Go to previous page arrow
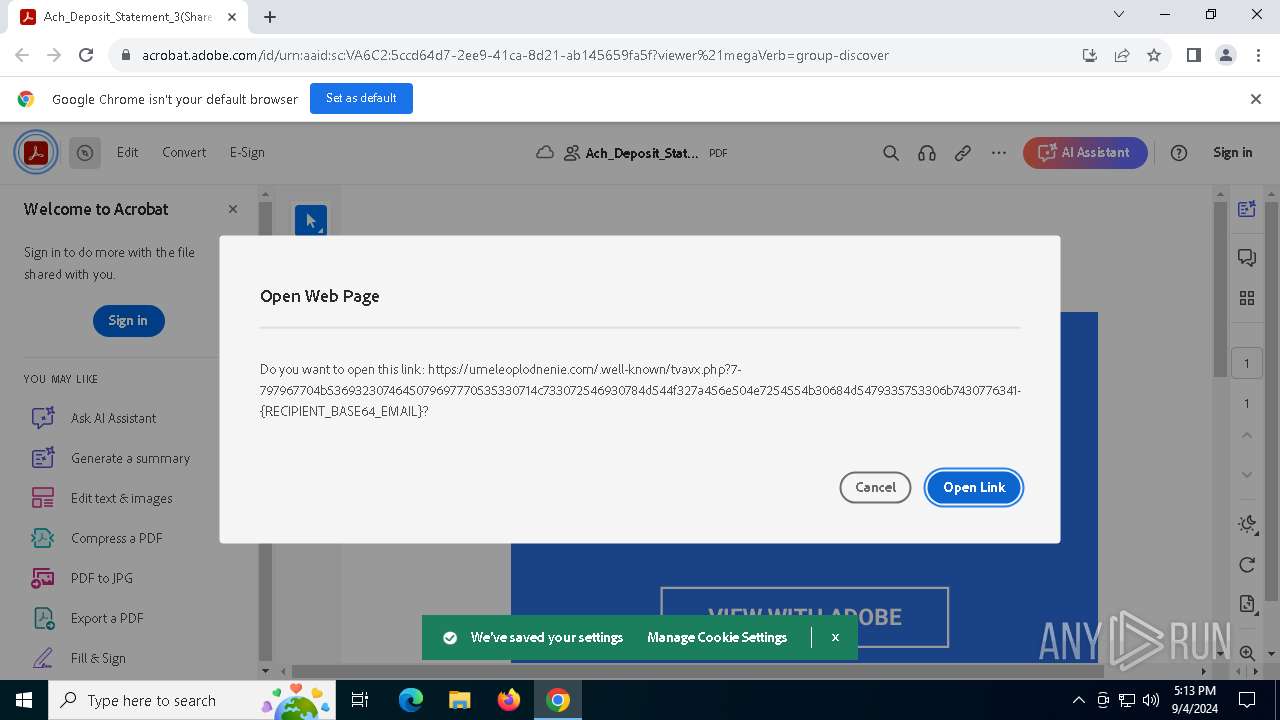 click(1247, 435)
